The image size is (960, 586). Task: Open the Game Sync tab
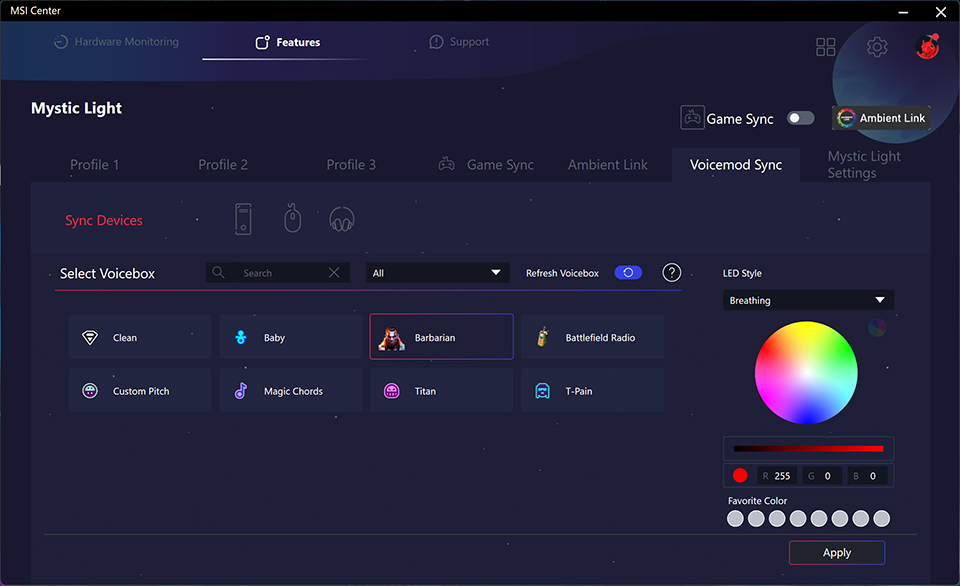click(x=487, y=165)
